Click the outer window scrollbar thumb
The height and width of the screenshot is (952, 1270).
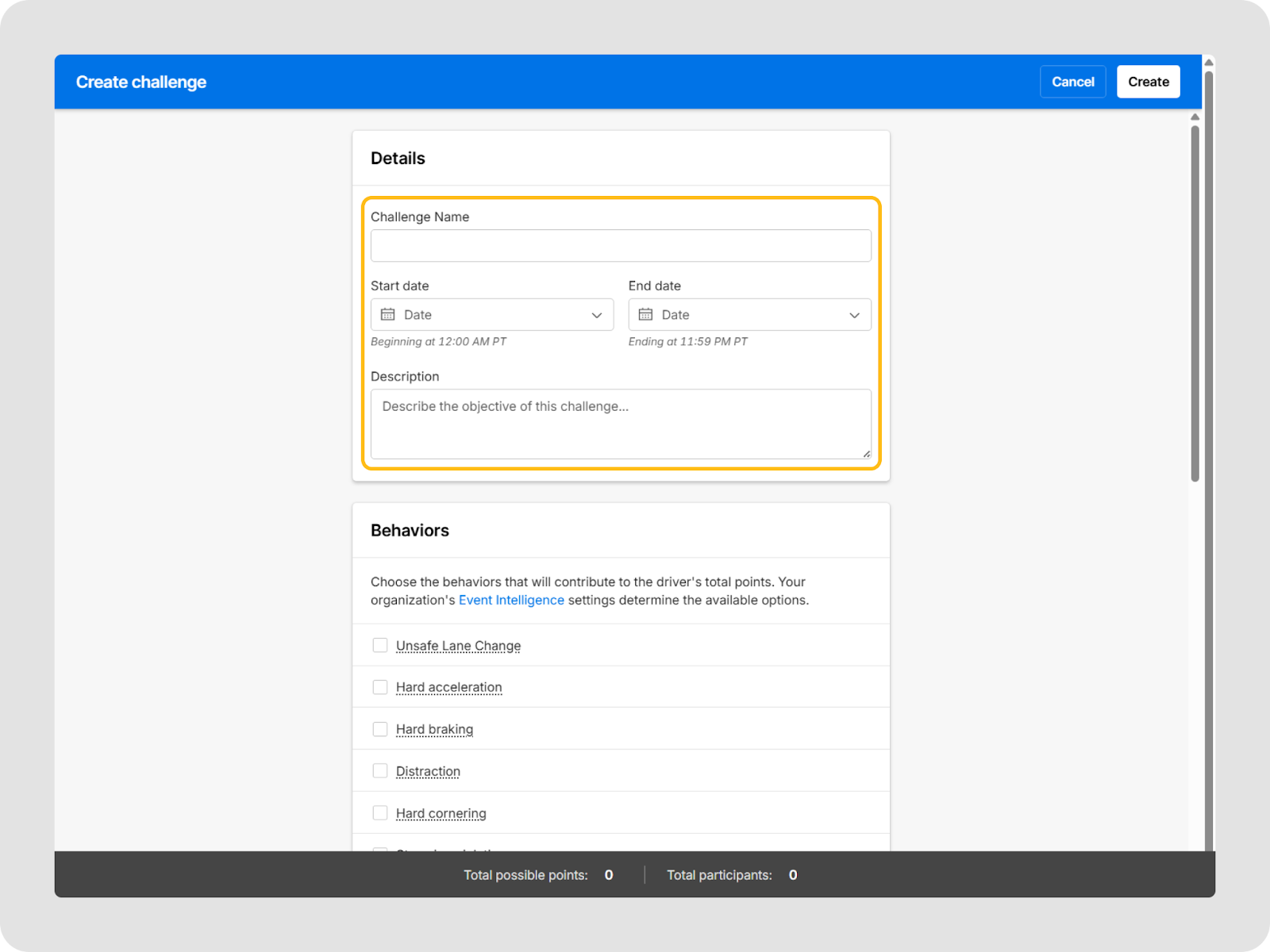click(x=1209, y=460)
